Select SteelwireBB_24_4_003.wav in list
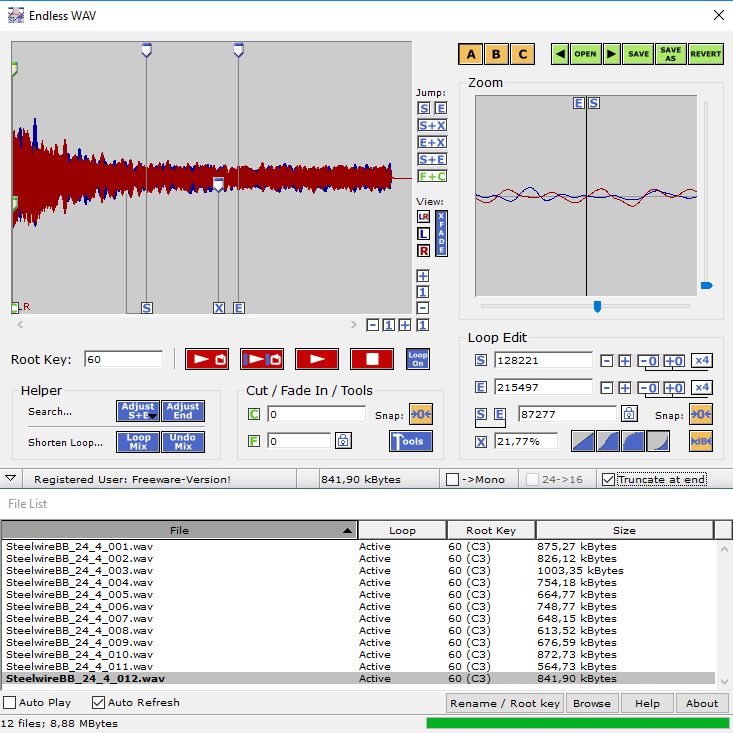 point(358,571)
